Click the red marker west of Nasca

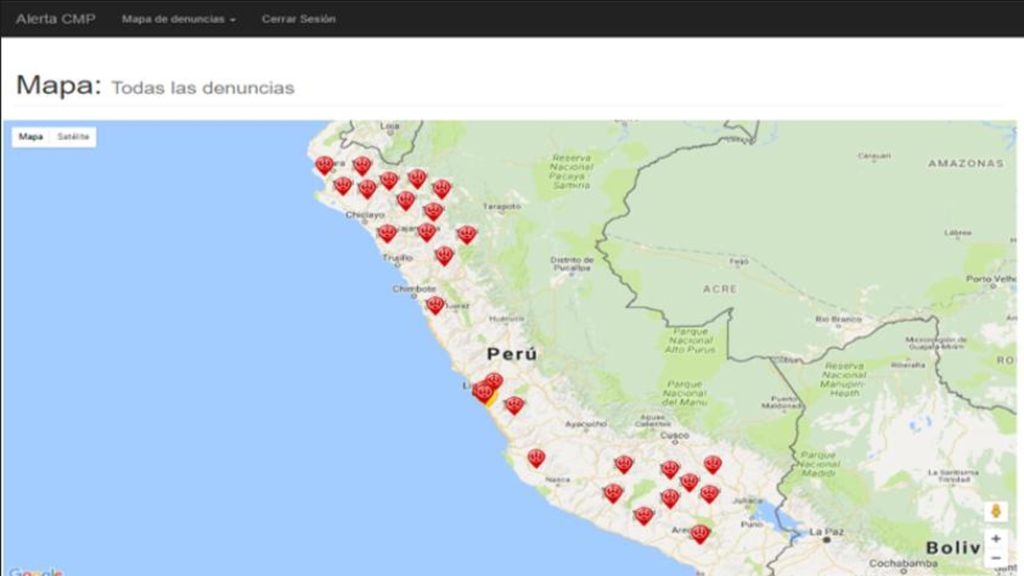tap(536, 458)
